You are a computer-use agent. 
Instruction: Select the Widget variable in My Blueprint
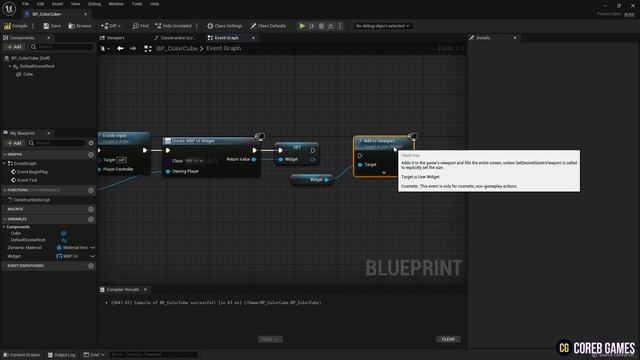14,256
